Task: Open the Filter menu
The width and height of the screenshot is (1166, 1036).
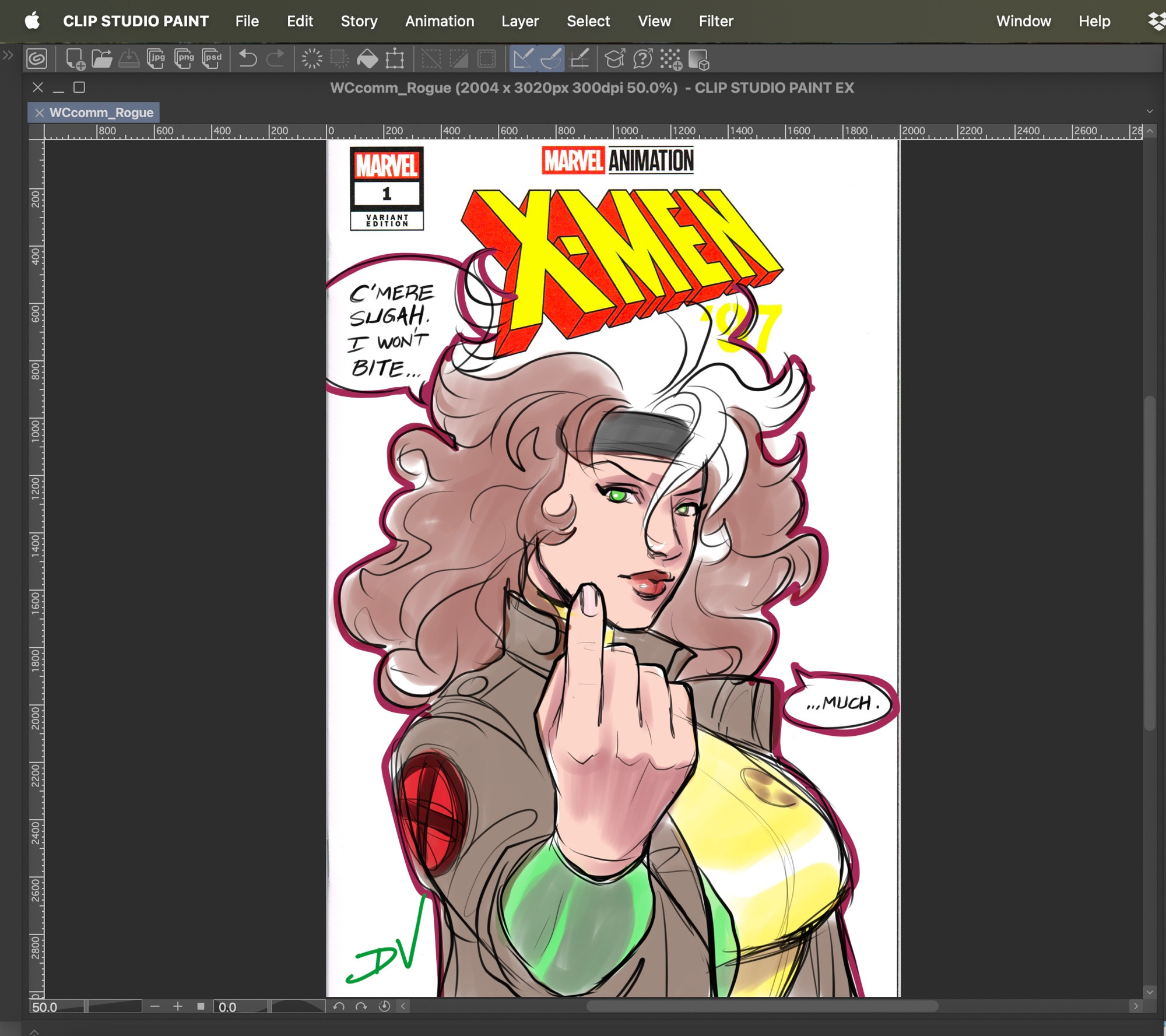Action: (x=716, y=21)
